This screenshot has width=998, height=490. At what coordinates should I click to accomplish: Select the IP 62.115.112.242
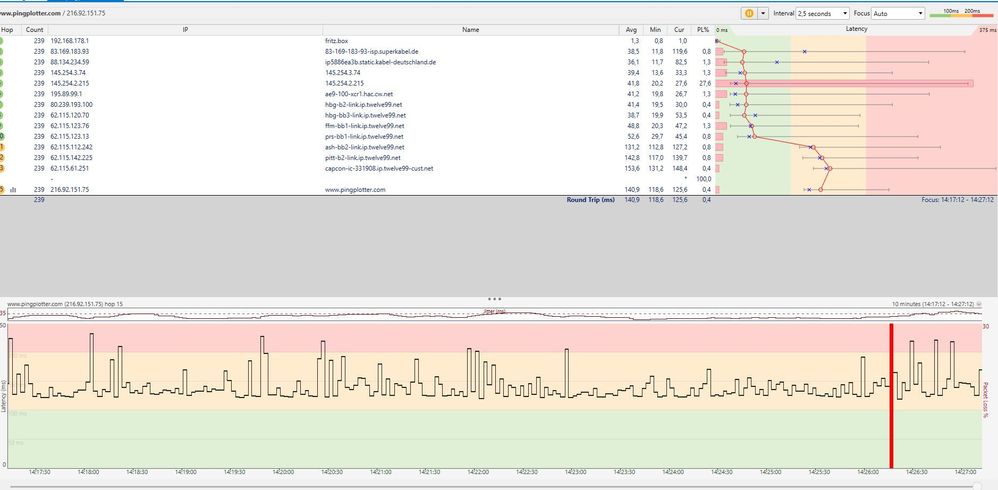point(71,147)
